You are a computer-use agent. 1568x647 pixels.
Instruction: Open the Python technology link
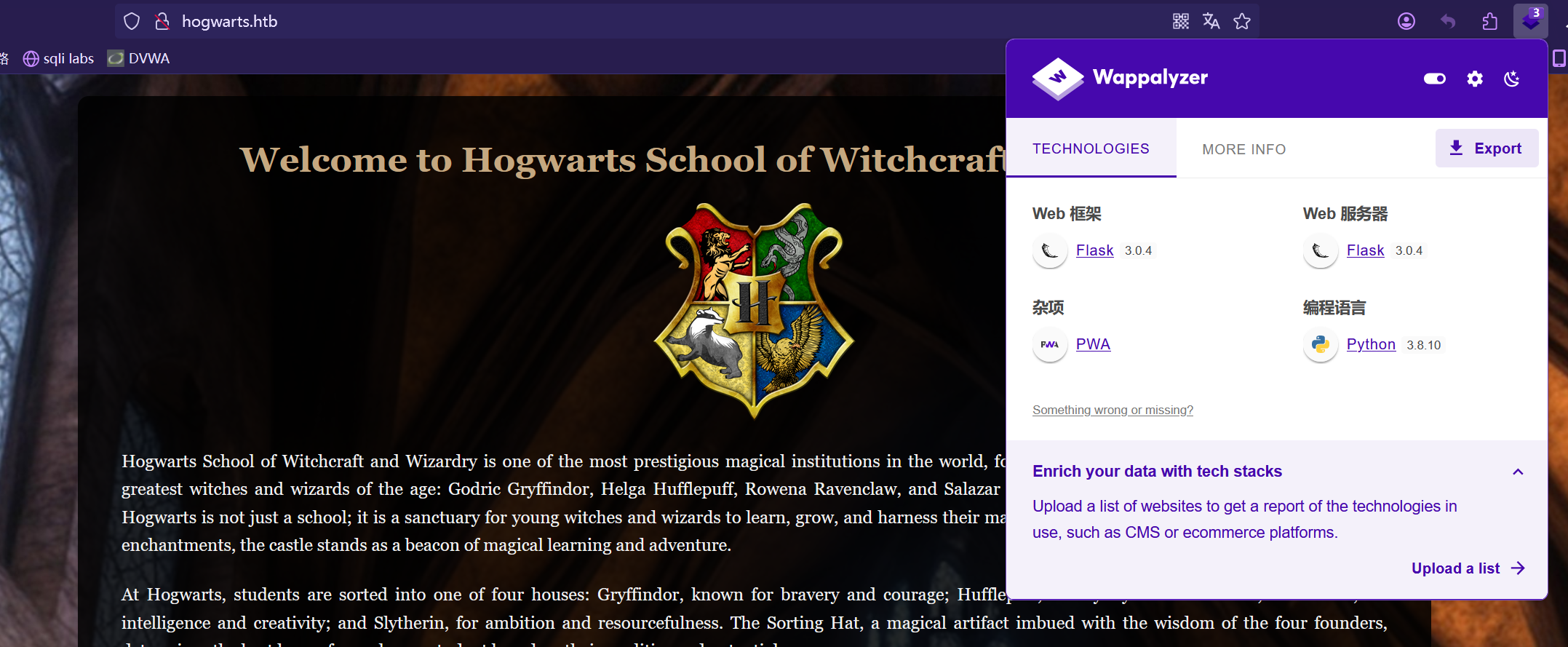click(x=1370, y=344)
